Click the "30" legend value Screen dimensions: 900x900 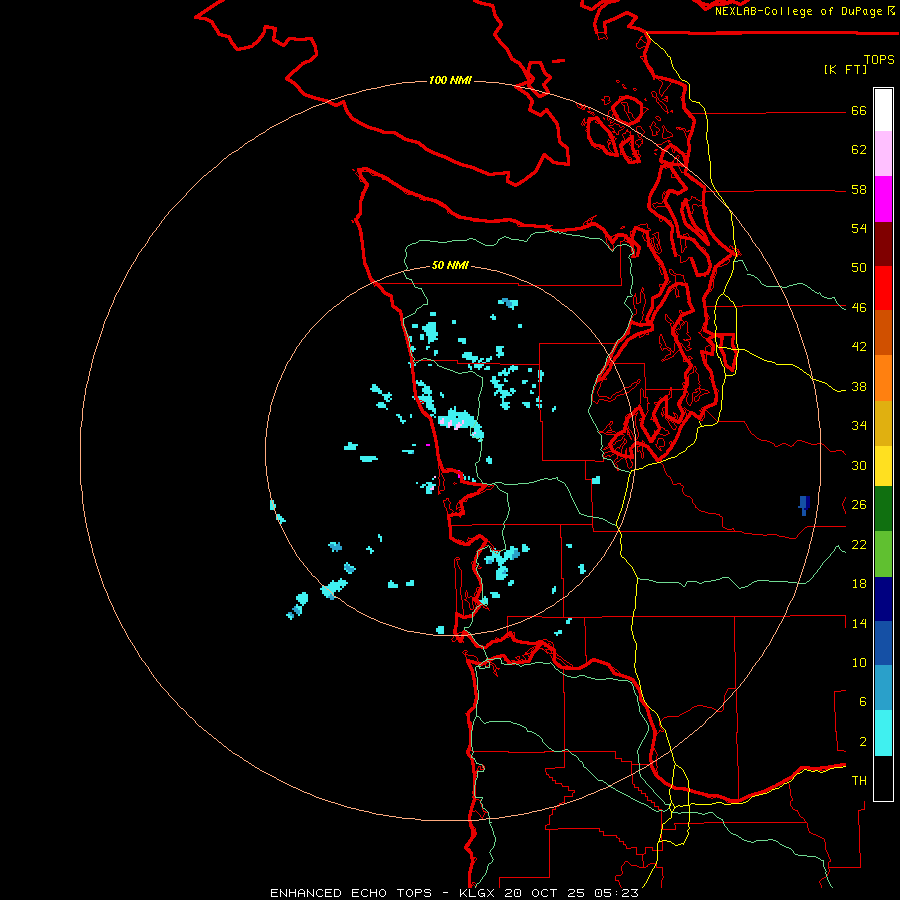[x=859, y=465]
